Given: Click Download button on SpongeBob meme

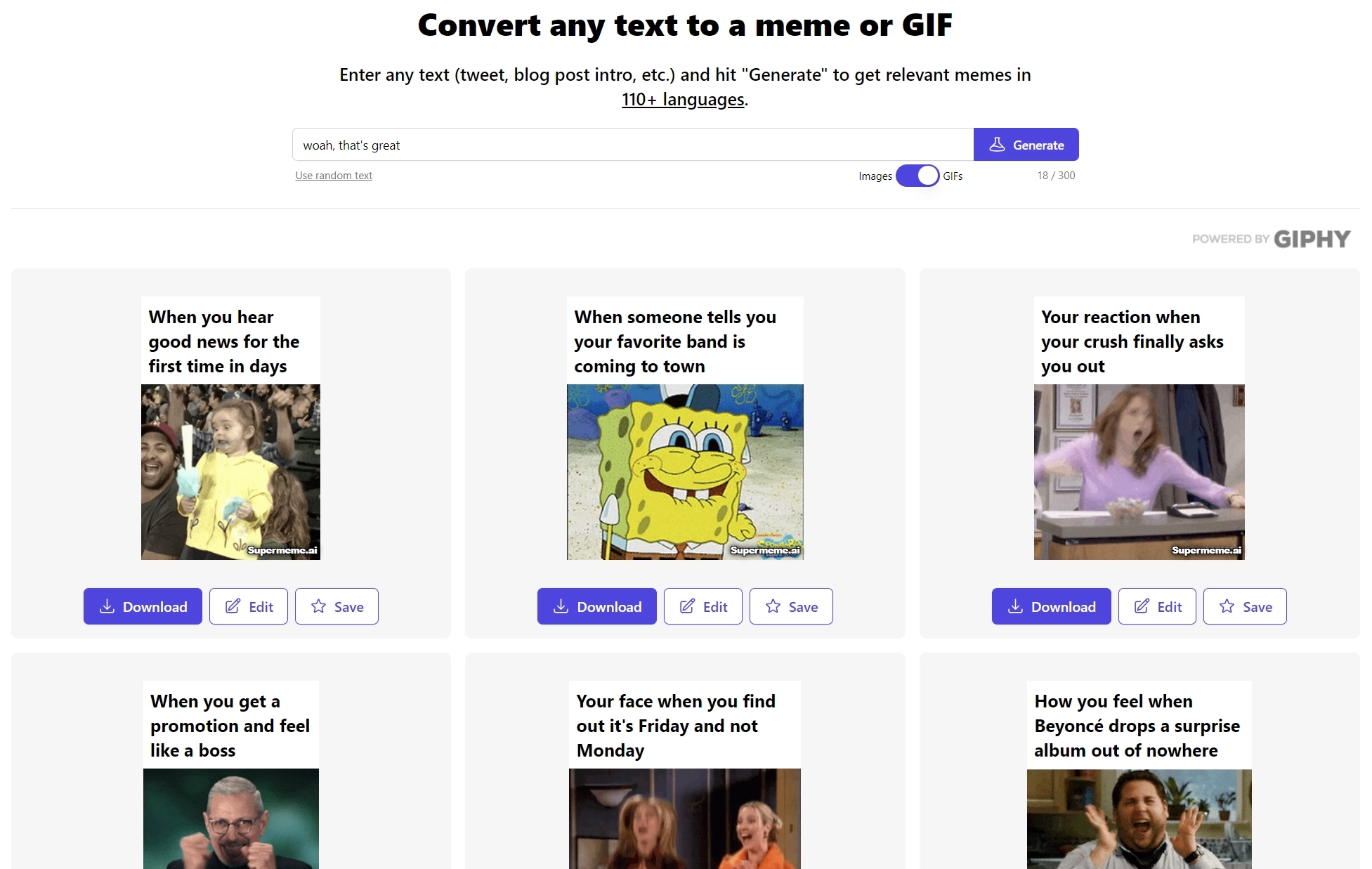Looking at the screenshot, I should click(x=596, y=606).
